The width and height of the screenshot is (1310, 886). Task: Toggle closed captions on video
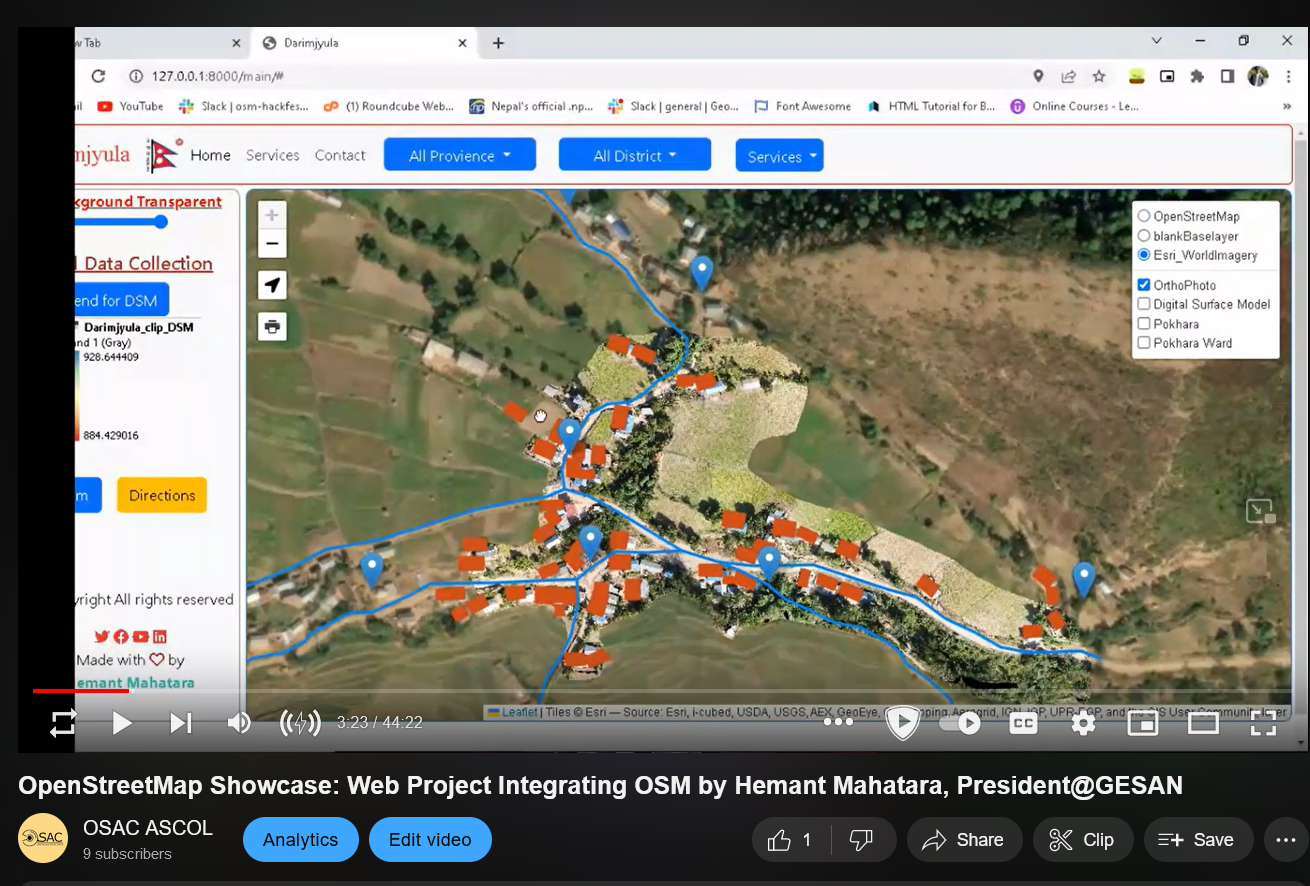1023,723
